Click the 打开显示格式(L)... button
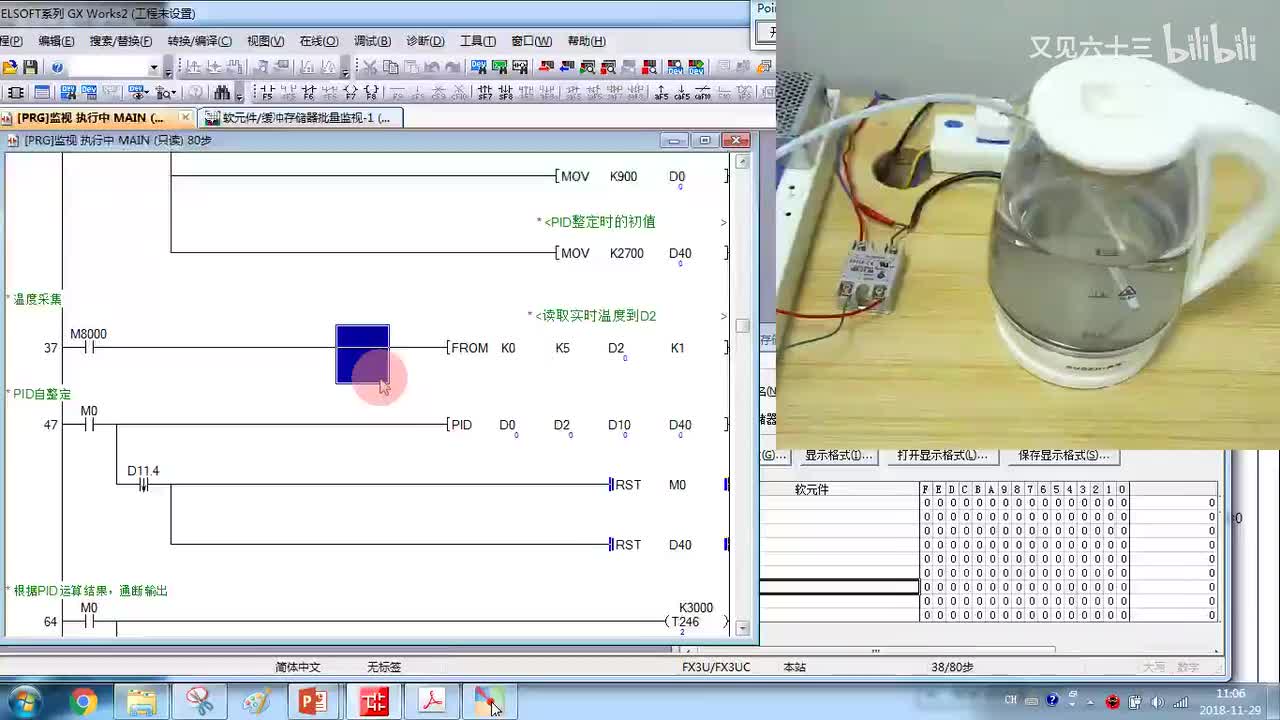The width and height of the screenshot is (1280, 720). coord(942,456)
